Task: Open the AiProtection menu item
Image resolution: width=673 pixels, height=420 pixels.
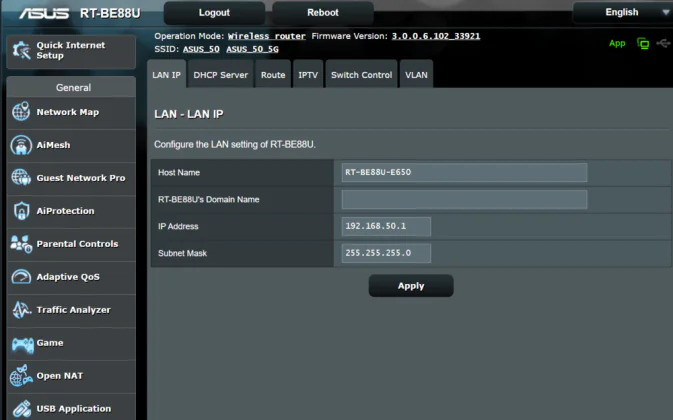Action: pyautogui.click(x=71, y=212)
